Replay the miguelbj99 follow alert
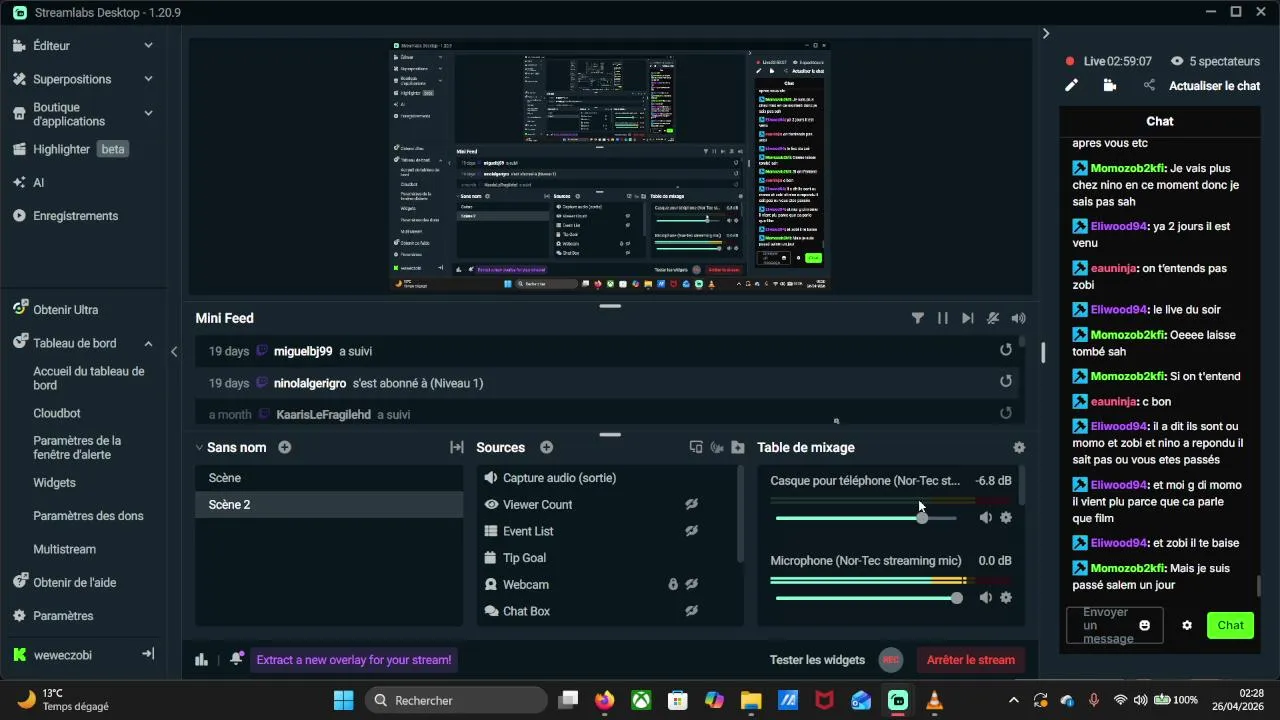Viewport: 1280px width, 720px height. [x=1006, y=350]
